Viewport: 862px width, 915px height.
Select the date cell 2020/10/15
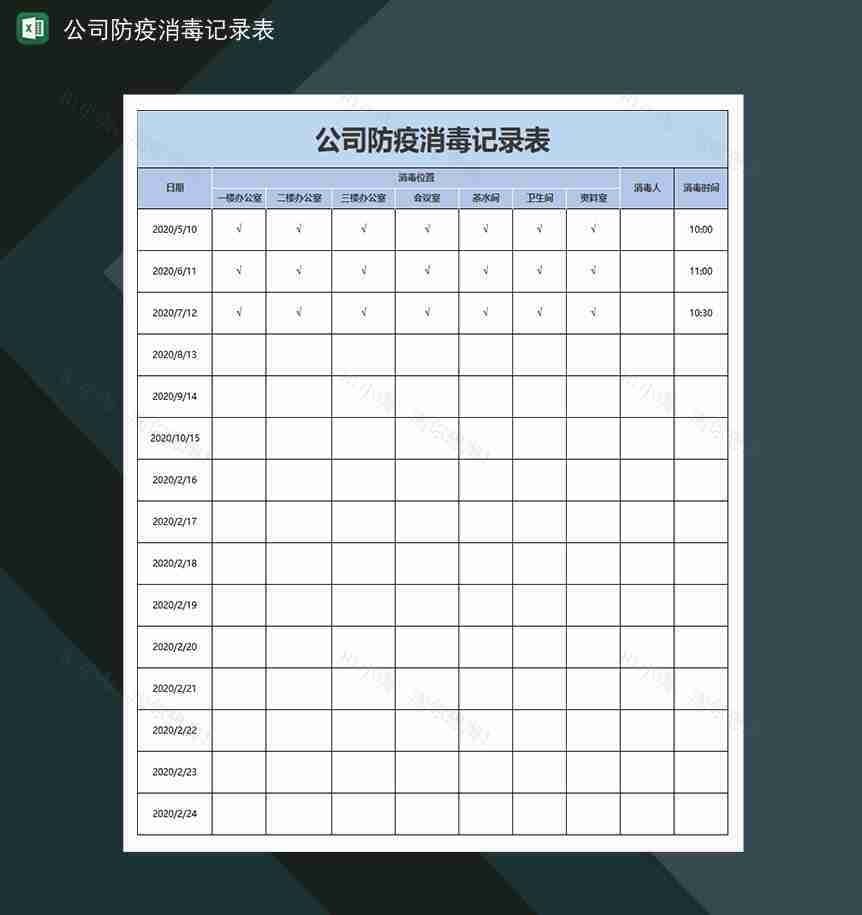(173, 437)
